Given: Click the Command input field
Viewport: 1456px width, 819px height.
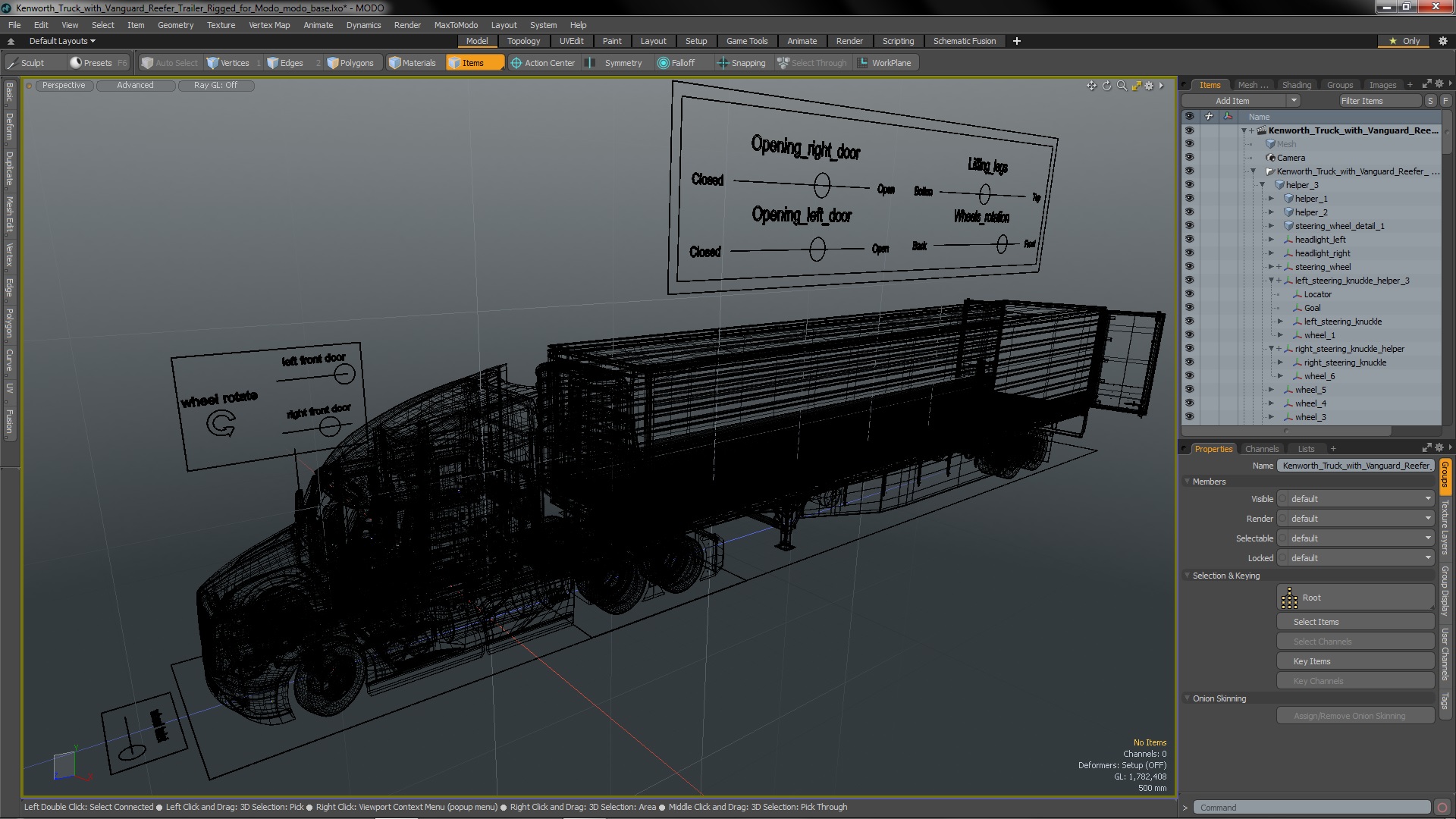Looking at the screenshot, I should tap(1312, 808).
